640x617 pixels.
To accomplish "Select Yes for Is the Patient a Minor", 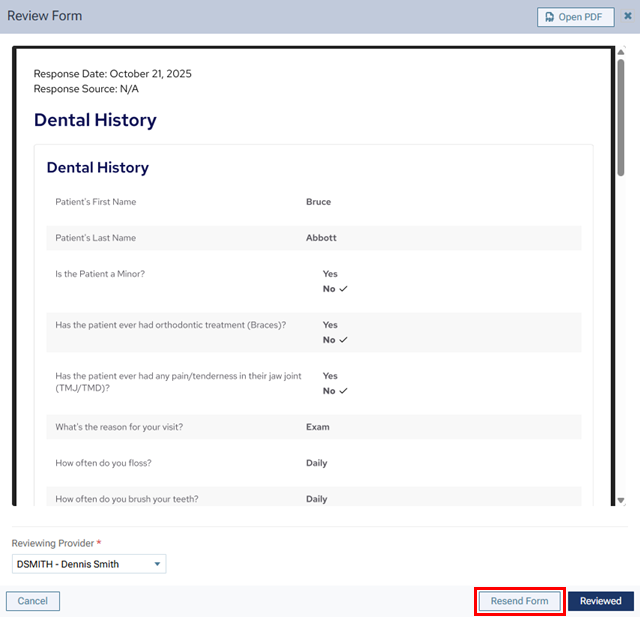I will point(330,274).
